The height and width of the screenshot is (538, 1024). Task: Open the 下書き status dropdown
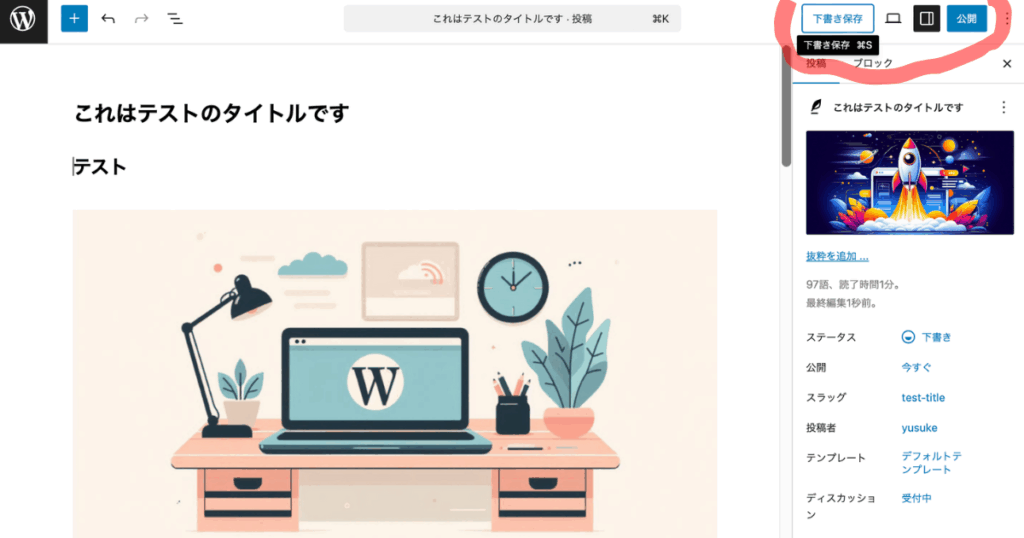click(x=926, y=337)
